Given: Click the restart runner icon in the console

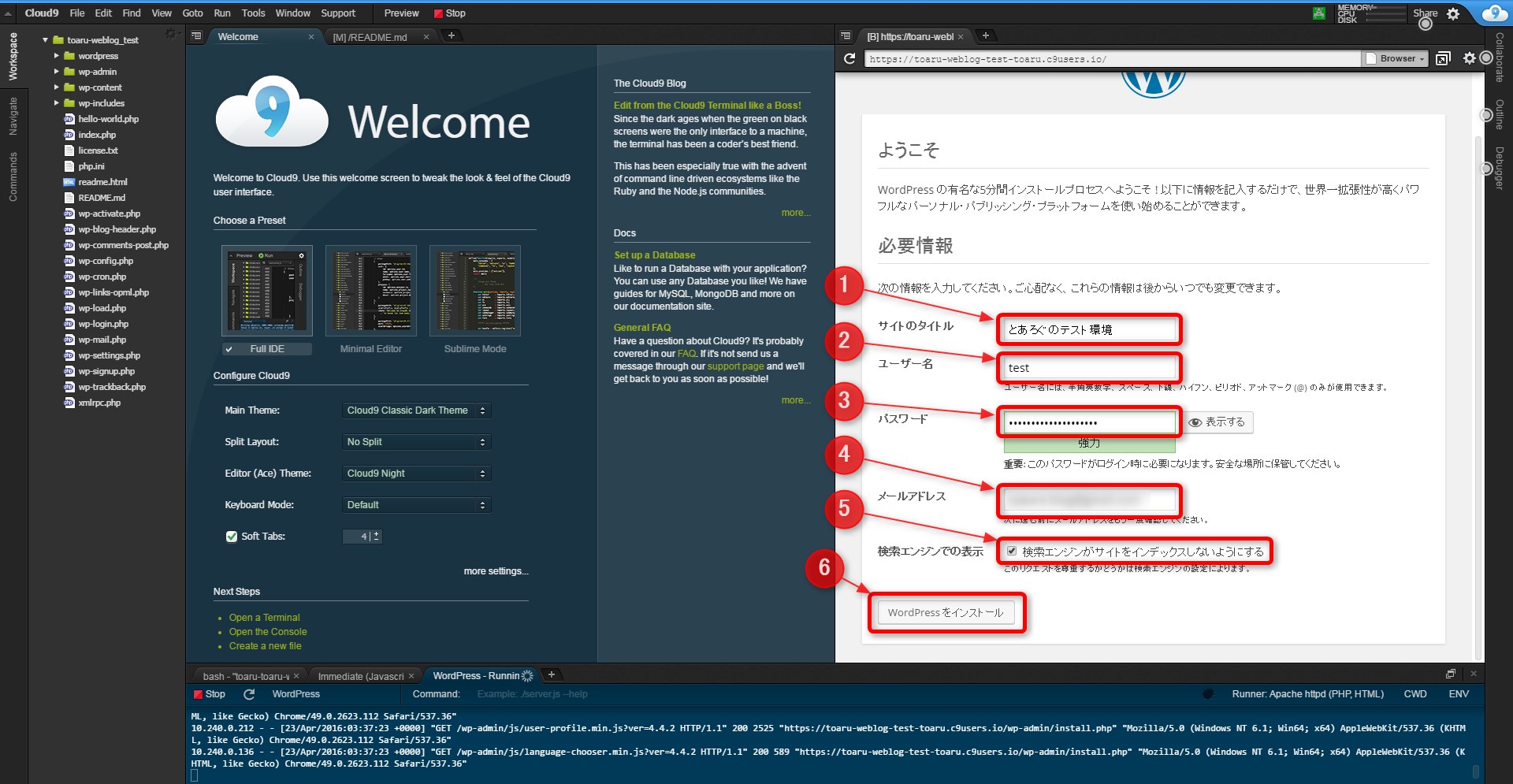Looking at the screenshot, I should tap(249, 694).
